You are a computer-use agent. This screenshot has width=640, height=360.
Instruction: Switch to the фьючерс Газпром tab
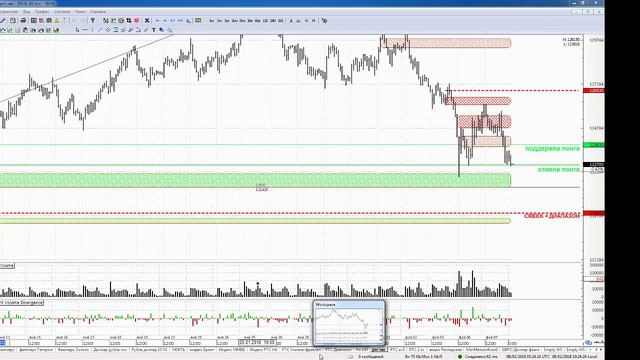pyautogui.click(x=36, y=350)
